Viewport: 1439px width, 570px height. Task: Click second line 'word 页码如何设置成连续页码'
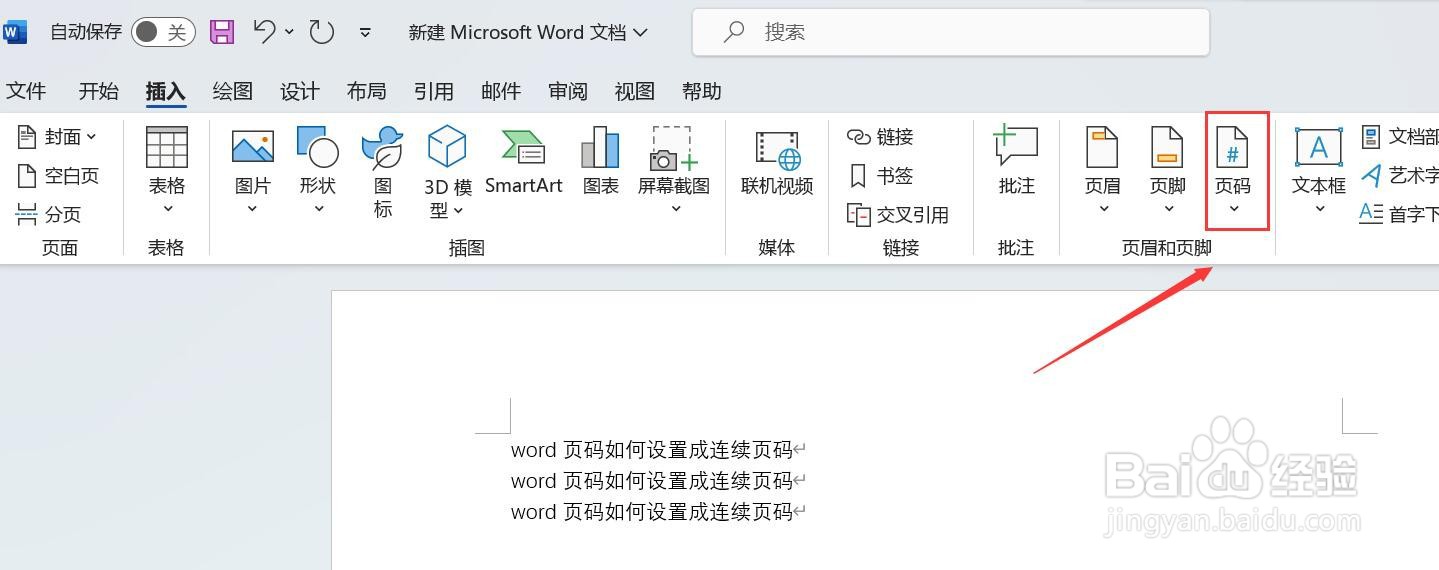(652, 481)
